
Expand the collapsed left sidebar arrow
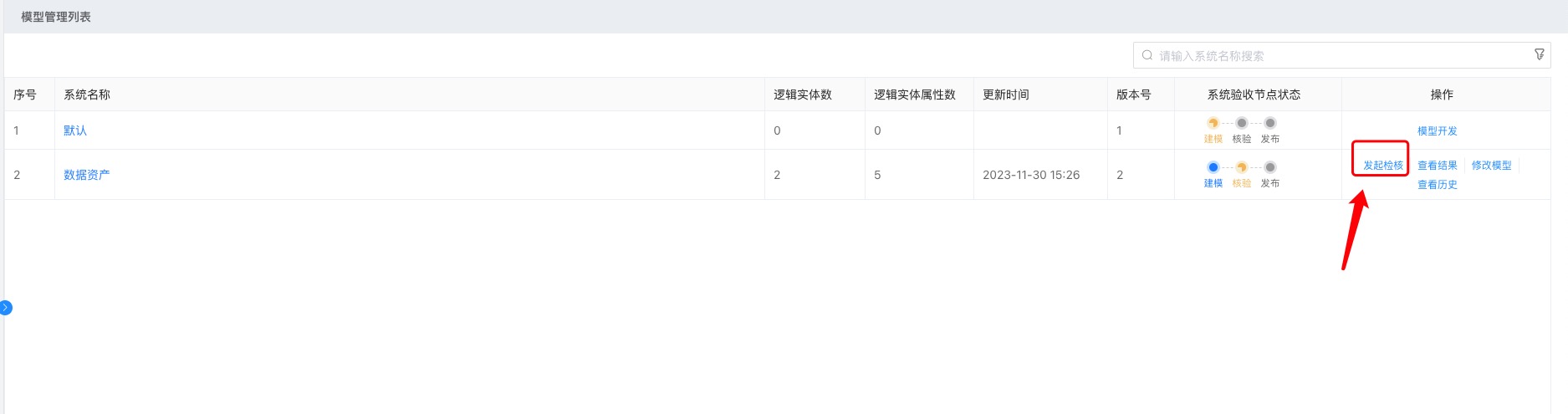tap(5, 308)
